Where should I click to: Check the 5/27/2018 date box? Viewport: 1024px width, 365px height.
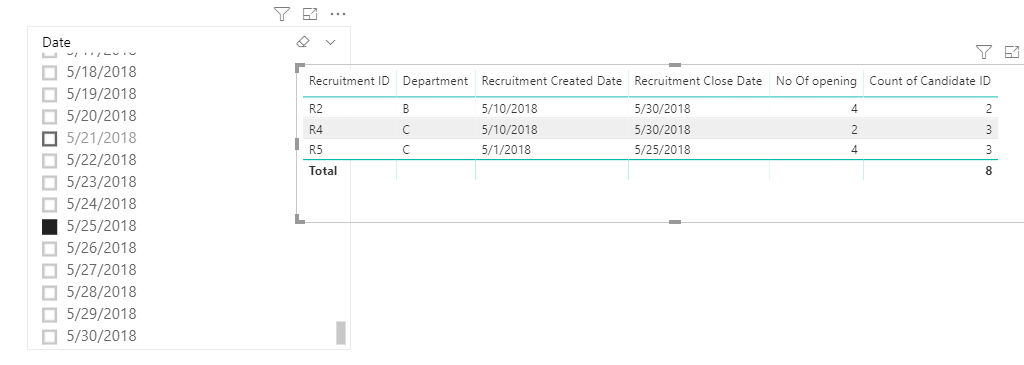pyautogui.click(x=50, y=270)
